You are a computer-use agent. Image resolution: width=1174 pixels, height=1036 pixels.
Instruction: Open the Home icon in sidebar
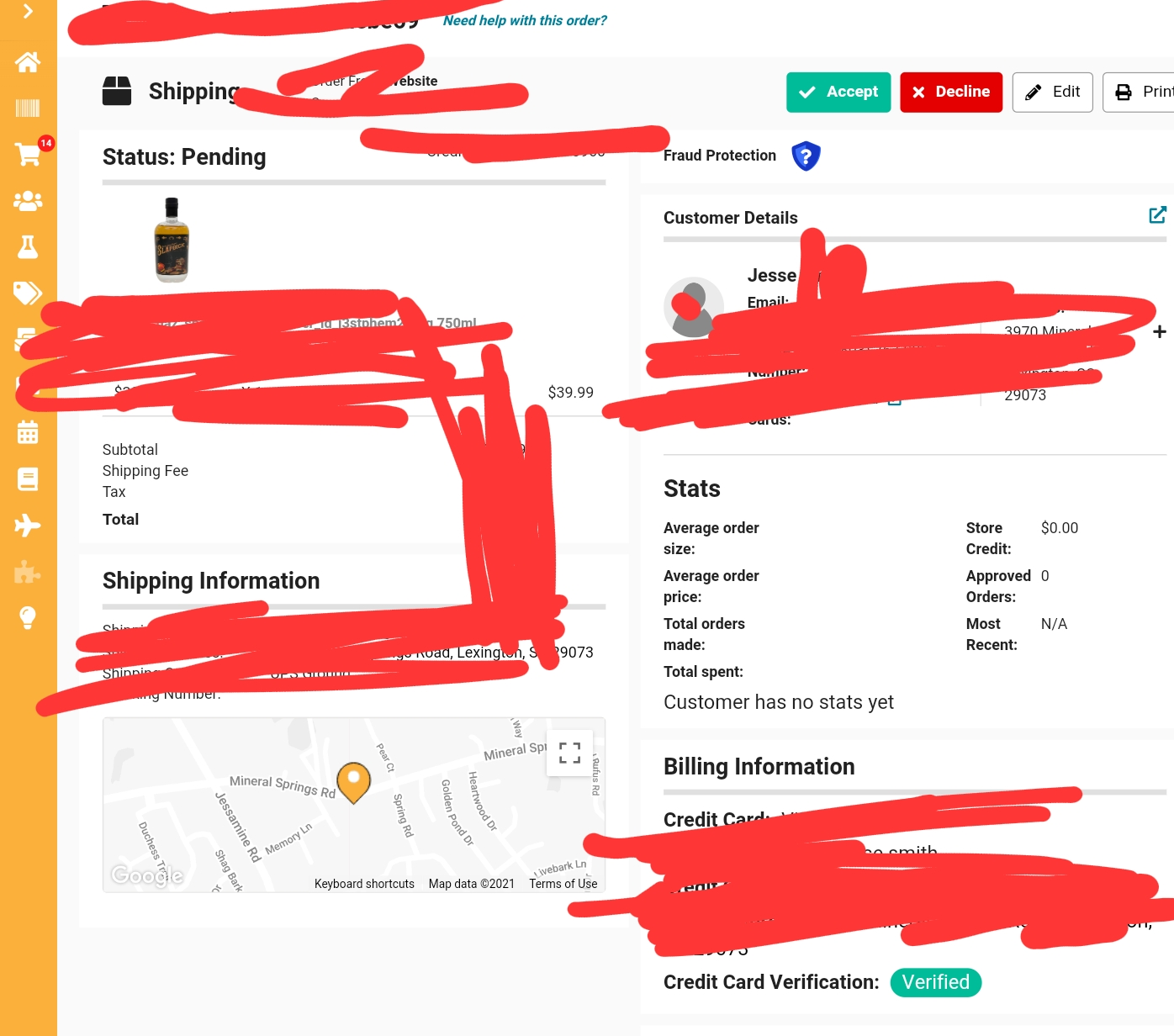28,61
